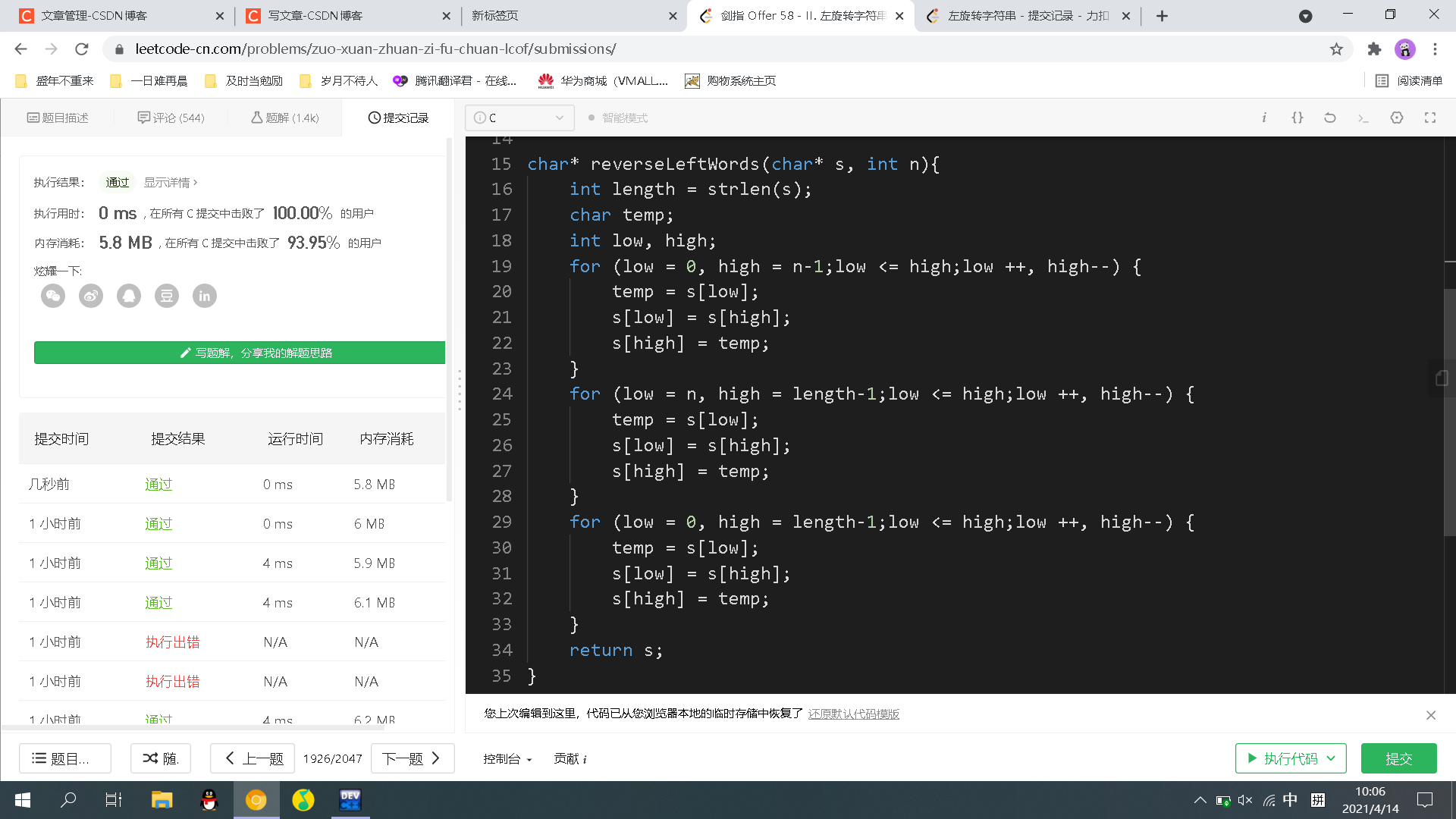The image size is (1456, 819).
Task: Click the QQ share icon
Action: click(x=129, y=296)
